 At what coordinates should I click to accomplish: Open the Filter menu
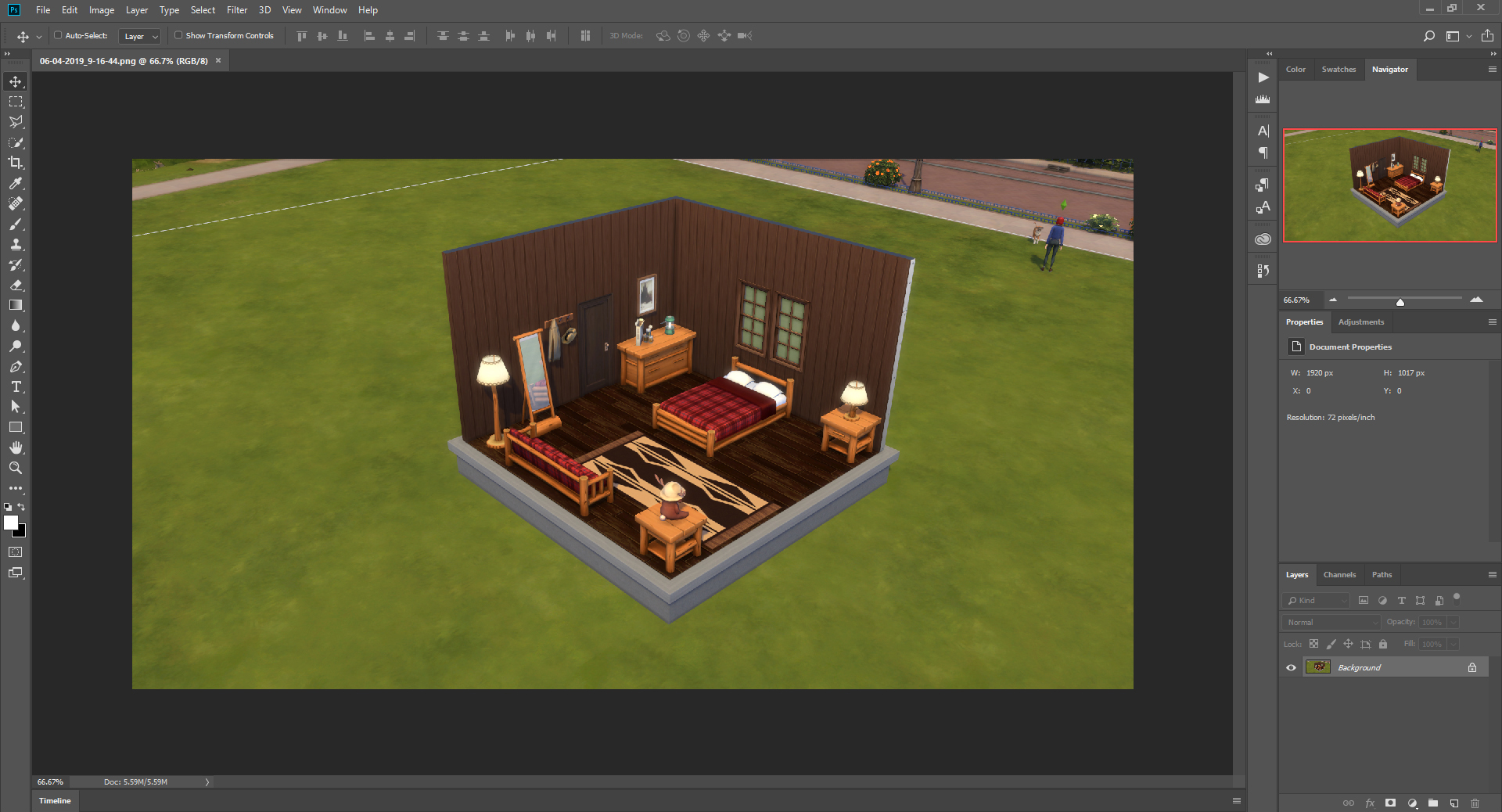coord(237,10)
